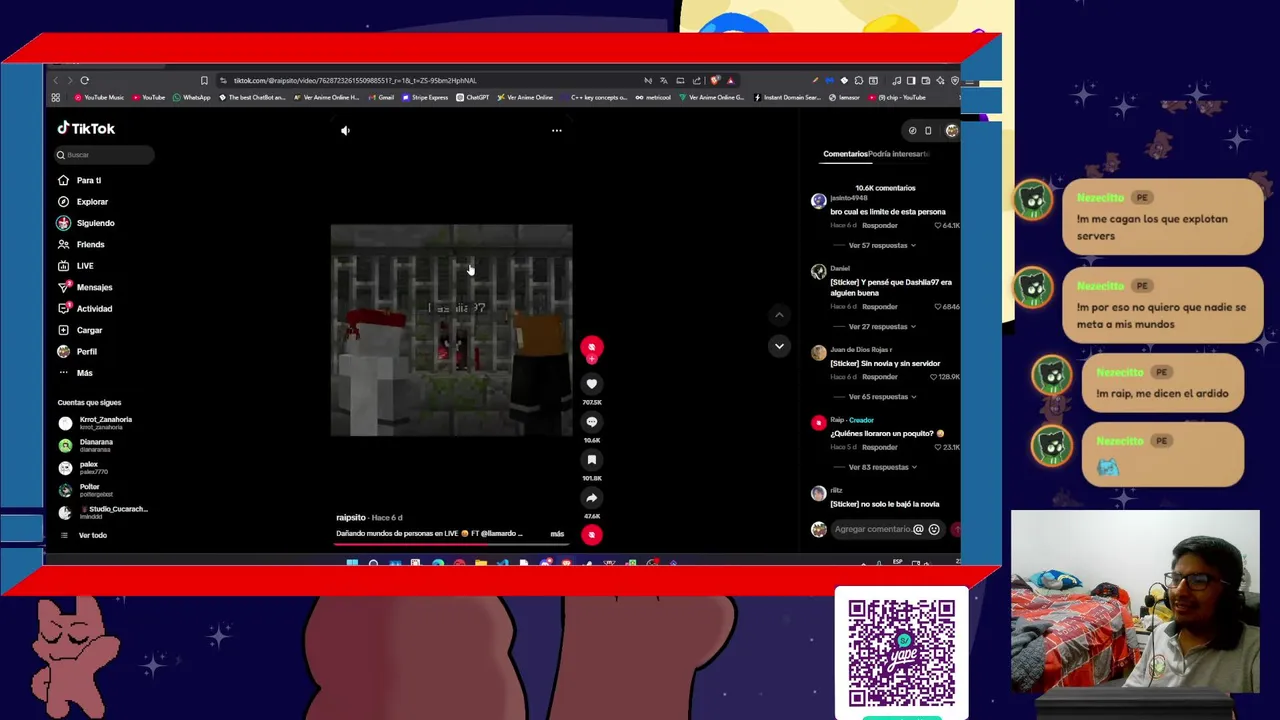1280x720 pixels.
Task: Seek the video progress bar
Action: (451, 544)
